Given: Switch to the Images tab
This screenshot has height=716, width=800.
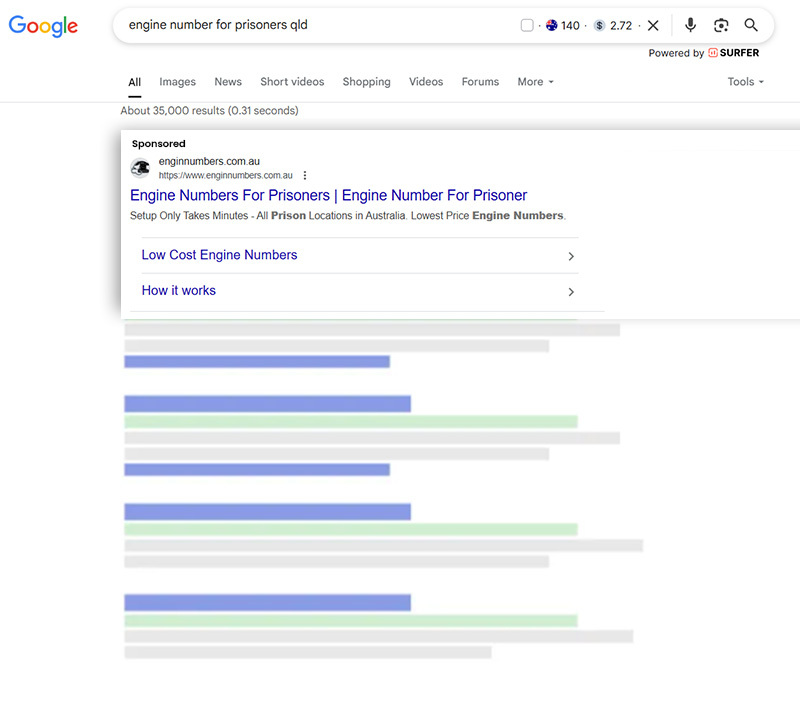Looking at the screenshot, I should [x=177, y=82].
